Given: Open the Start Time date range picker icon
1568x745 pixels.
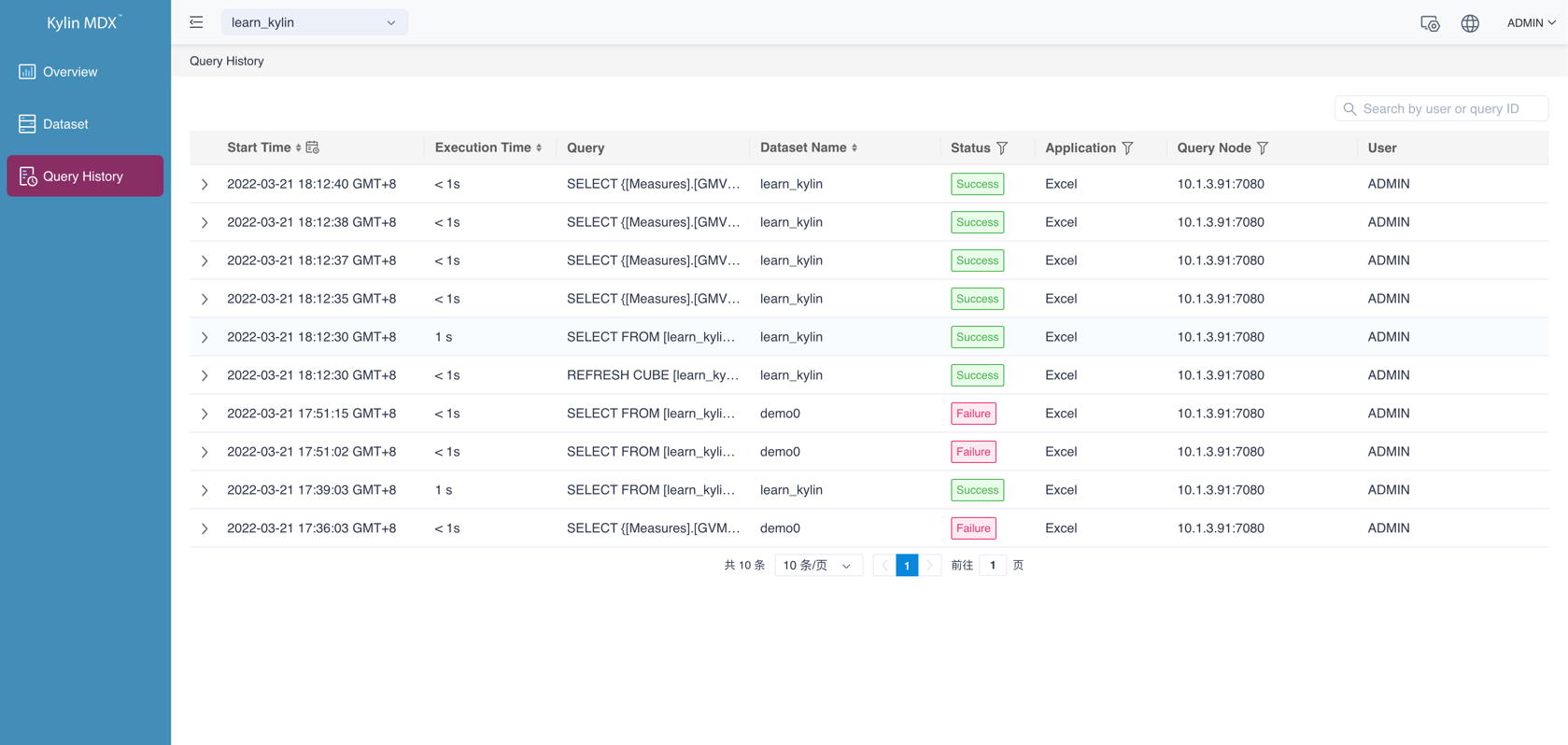Looking at the screenshot, I should pyautogui.click(x=313, y=148).
